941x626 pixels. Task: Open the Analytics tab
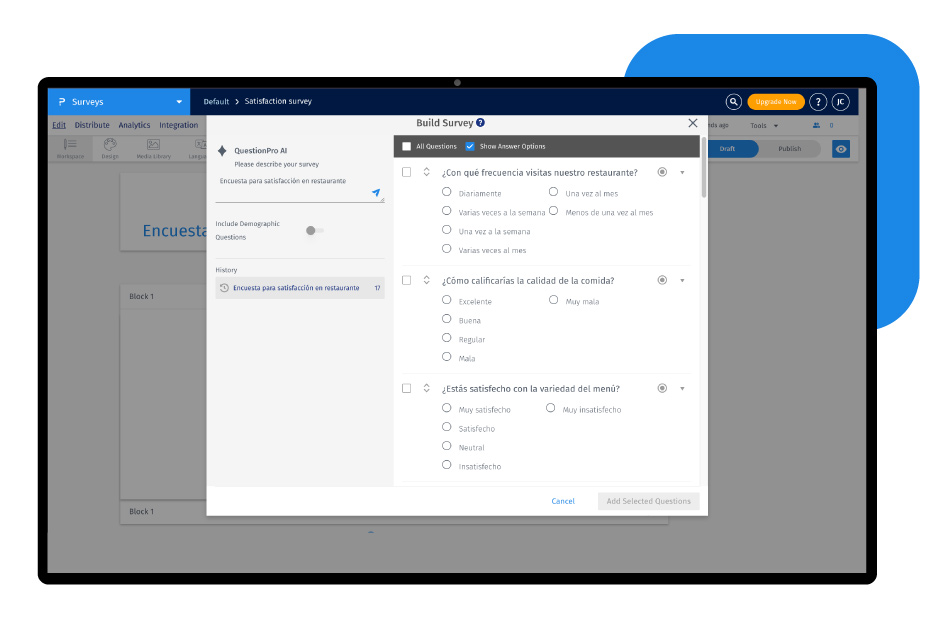134,125
